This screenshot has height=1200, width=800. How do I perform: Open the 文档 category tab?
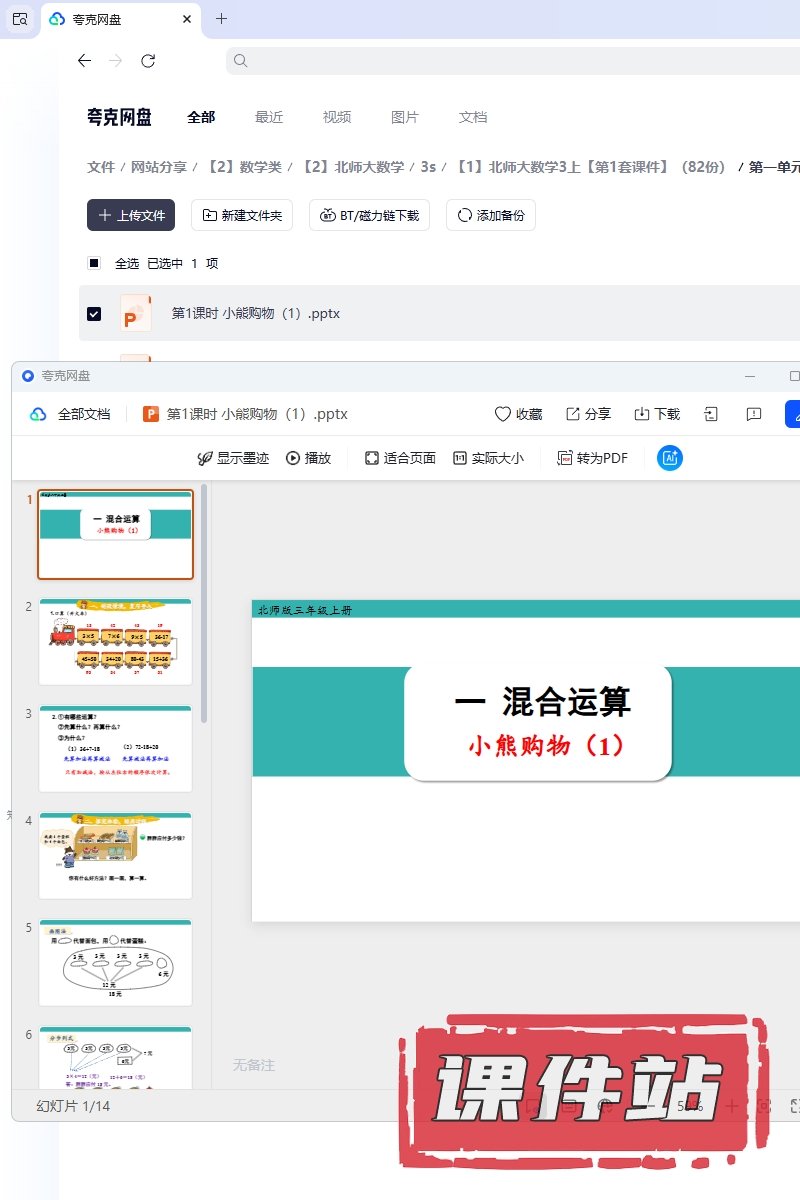(x=473, y=117)
